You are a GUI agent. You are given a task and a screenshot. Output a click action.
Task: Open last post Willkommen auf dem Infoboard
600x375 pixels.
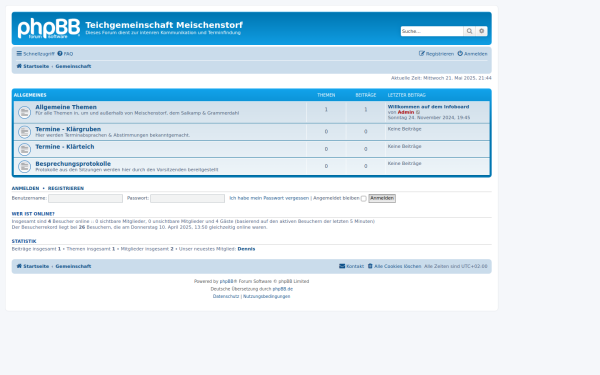pyautogui.click(x=428, y=107)
